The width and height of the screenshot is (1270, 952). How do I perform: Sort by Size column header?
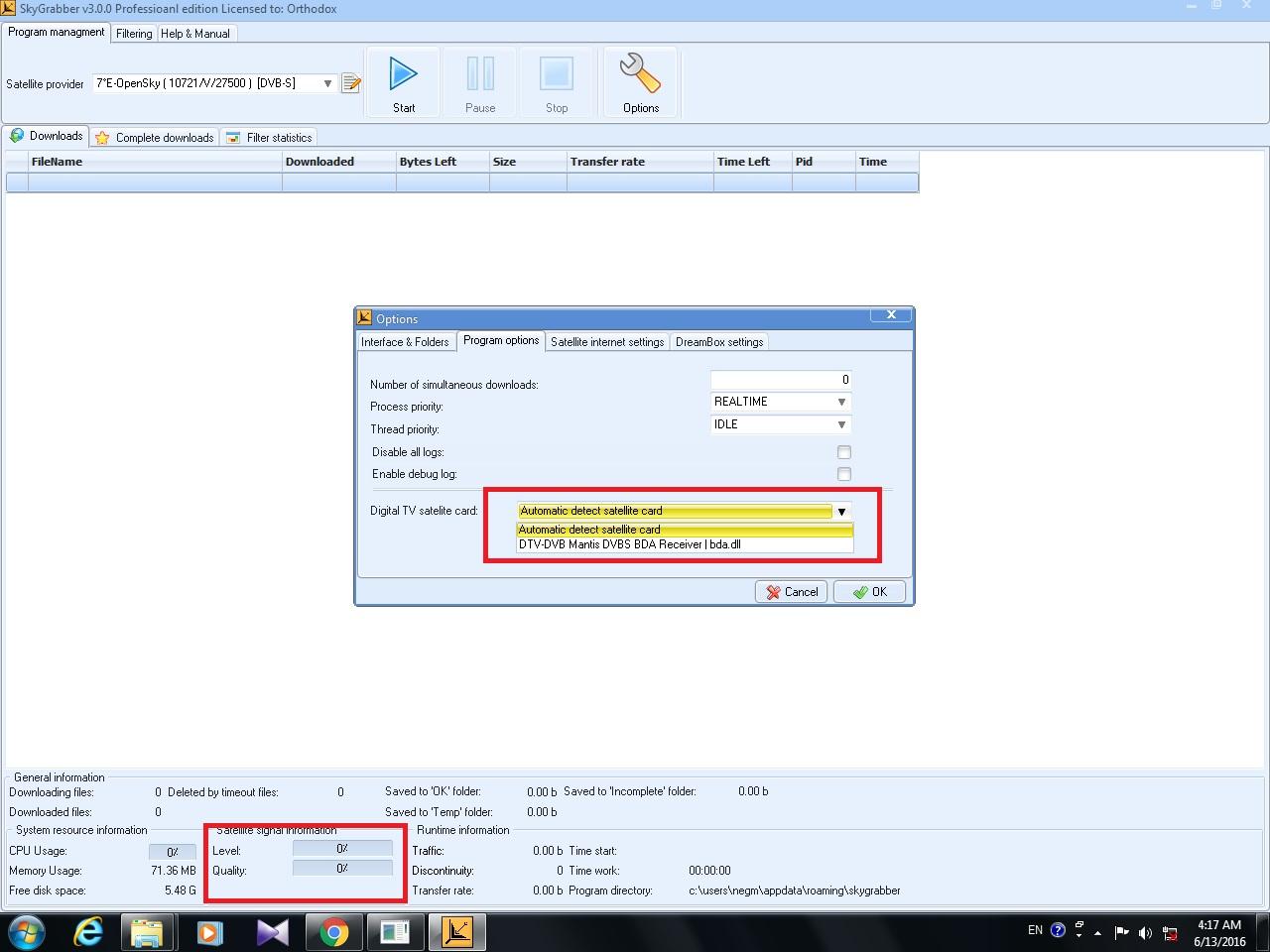tap(529, 162)
